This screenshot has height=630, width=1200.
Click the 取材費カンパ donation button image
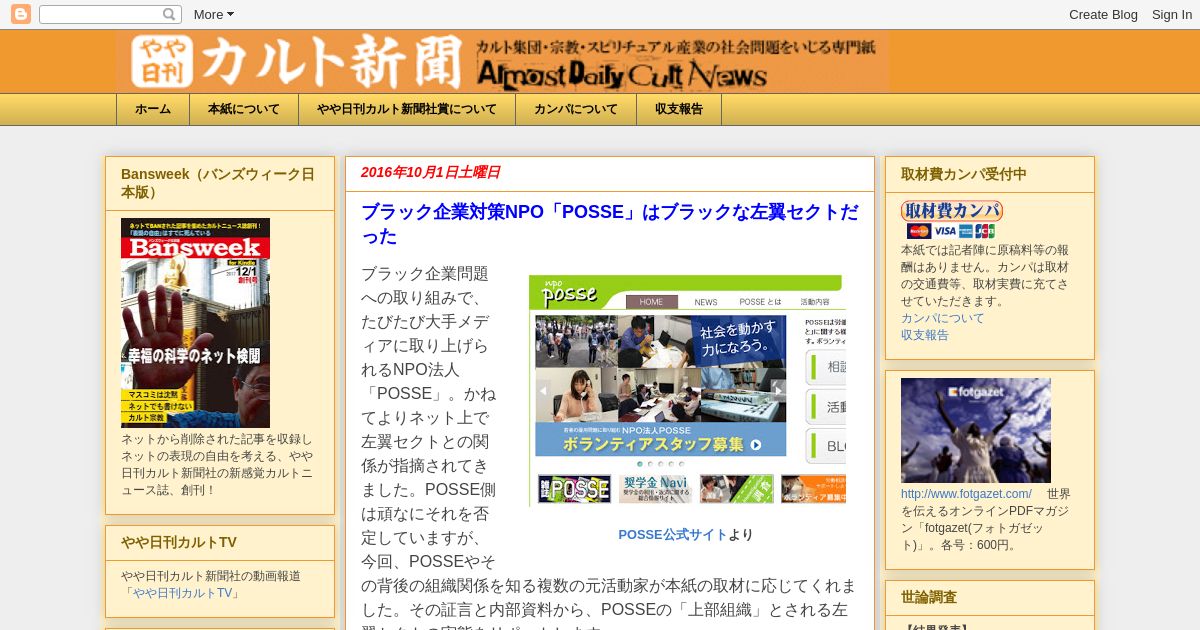pos(951,220)
